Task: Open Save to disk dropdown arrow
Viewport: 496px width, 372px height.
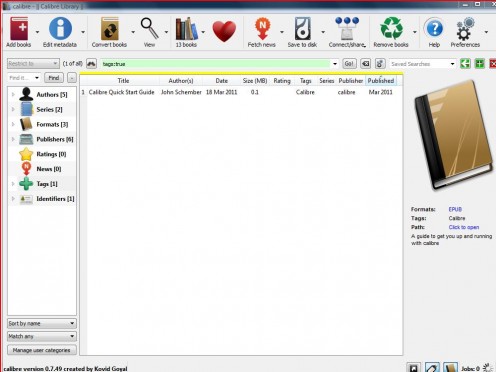Action: click(323, 32)
